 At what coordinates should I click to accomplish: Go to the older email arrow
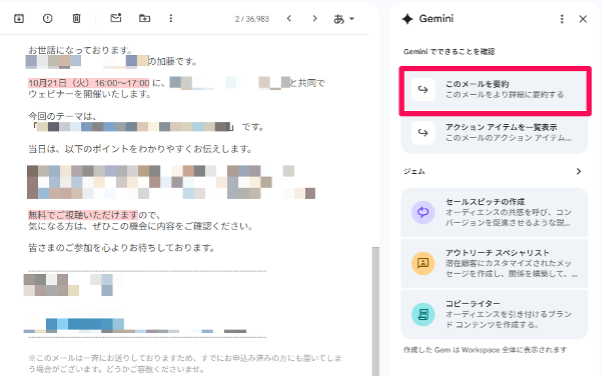coord(315,18)
